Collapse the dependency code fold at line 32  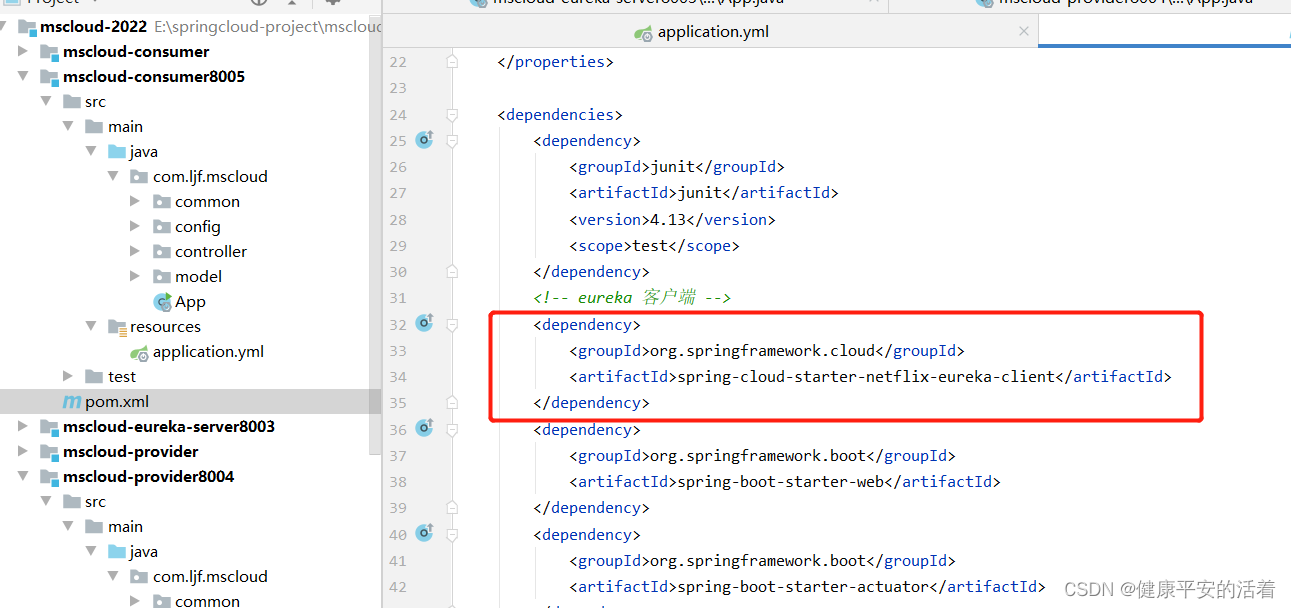452,324
